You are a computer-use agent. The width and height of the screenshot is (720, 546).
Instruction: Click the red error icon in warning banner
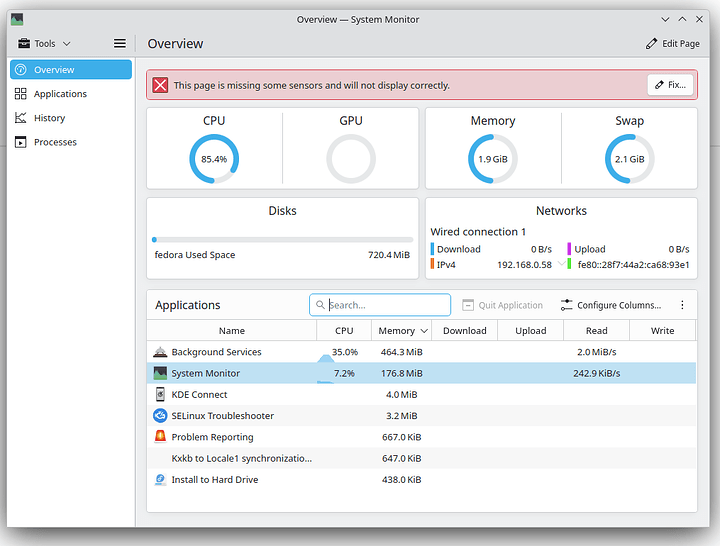(160, 85)
